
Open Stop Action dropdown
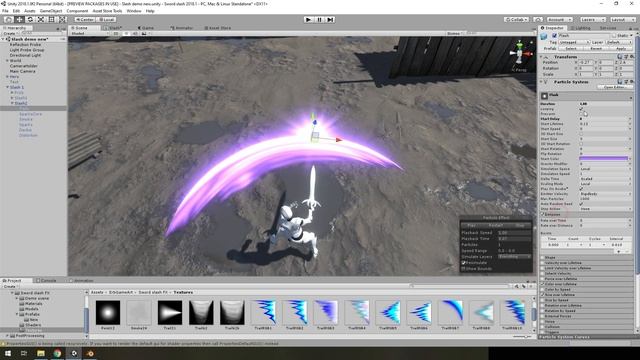[605, 209]
